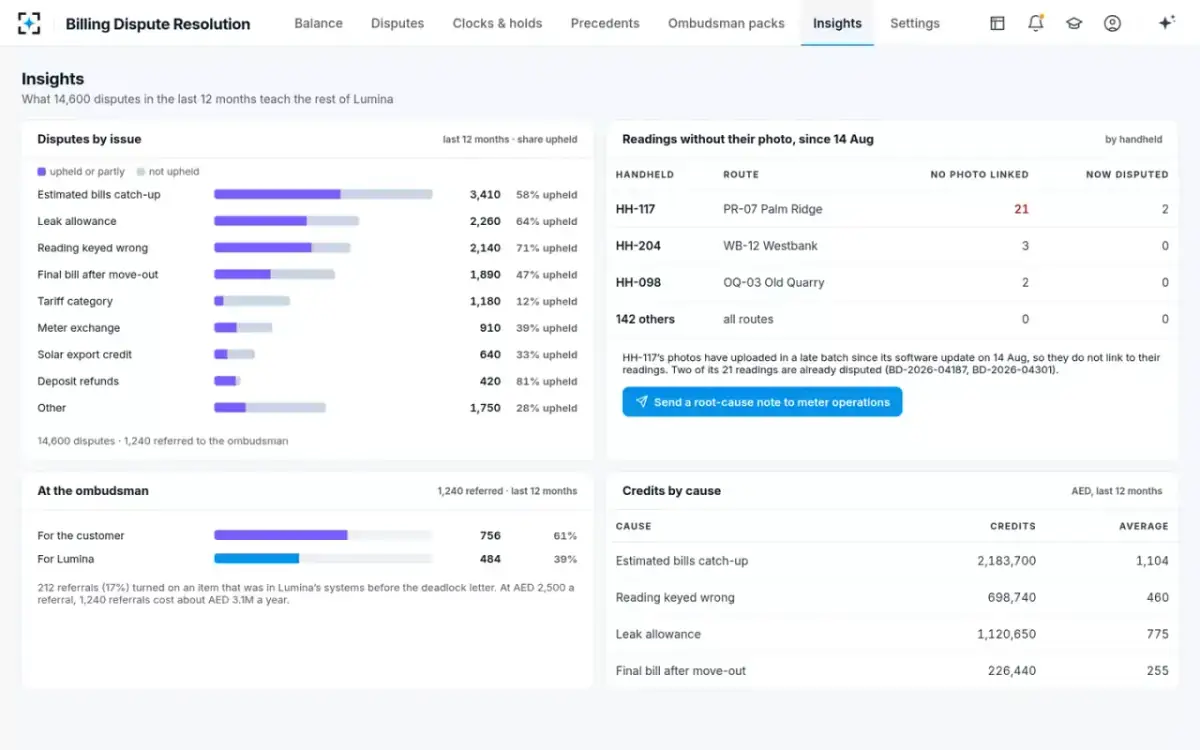The width and height of the screenshot is (1200, 750).
Task: Click the NOW DISPUTED column header
Action: tap(1127, 174)
